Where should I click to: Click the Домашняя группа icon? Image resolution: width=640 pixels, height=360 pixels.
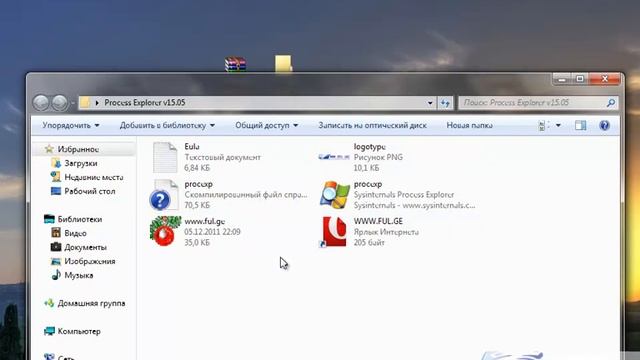click(x=49, y=303)
